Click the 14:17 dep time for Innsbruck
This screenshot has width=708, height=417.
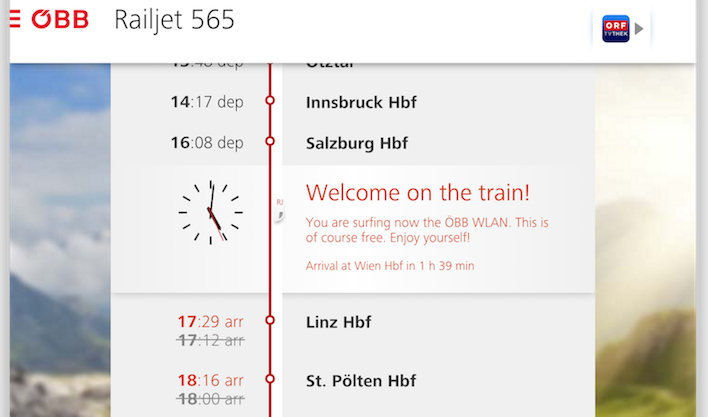coord(207,102)
